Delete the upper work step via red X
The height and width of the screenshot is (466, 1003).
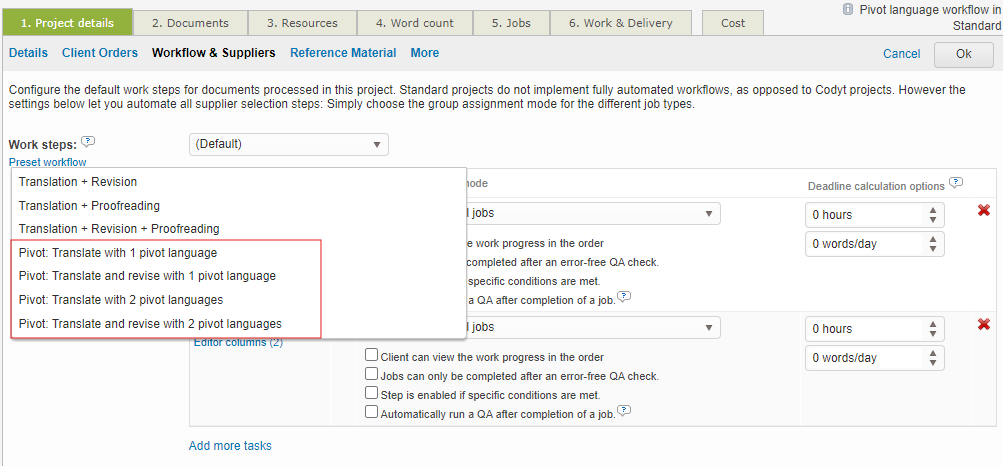coord(983,211)
